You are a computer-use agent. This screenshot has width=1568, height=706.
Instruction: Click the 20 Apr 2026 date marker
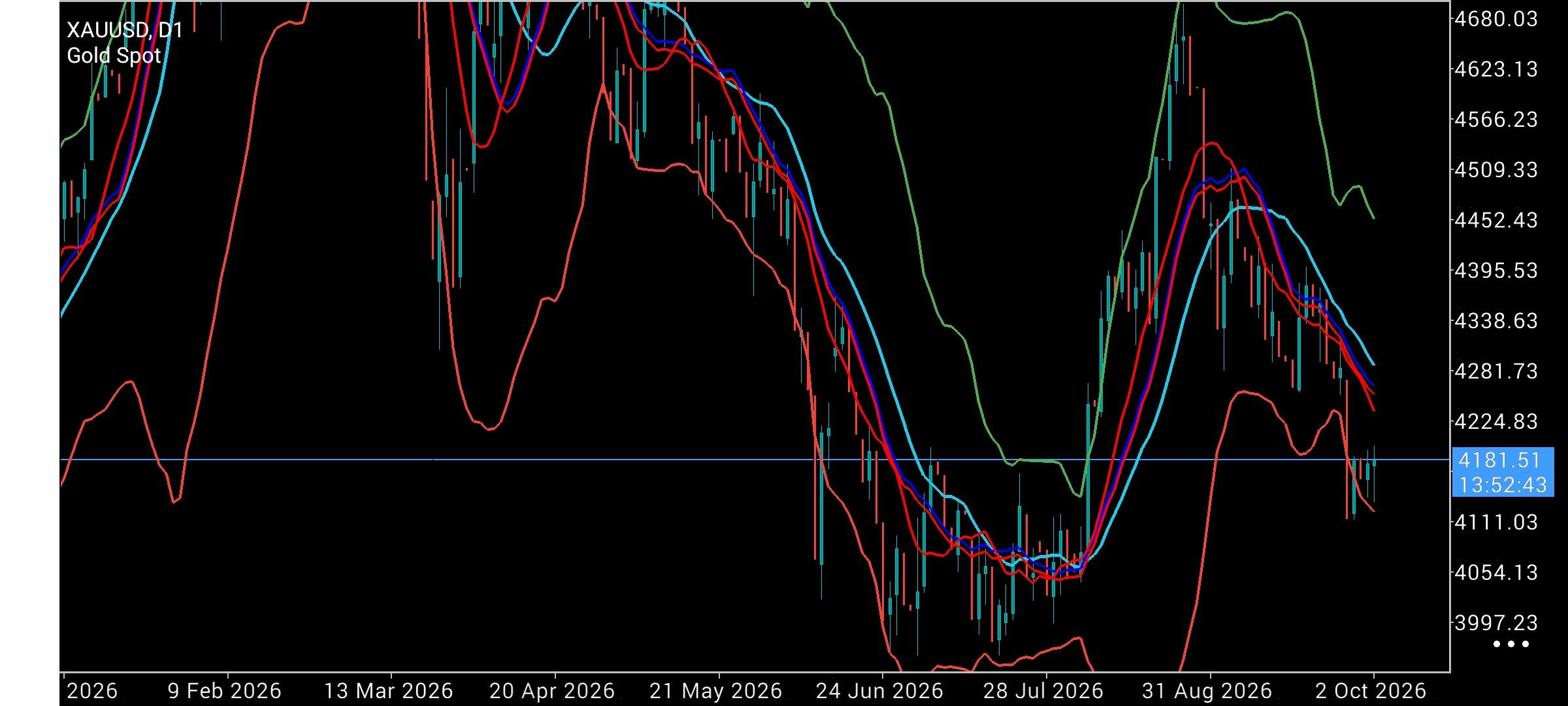[552, 691]
